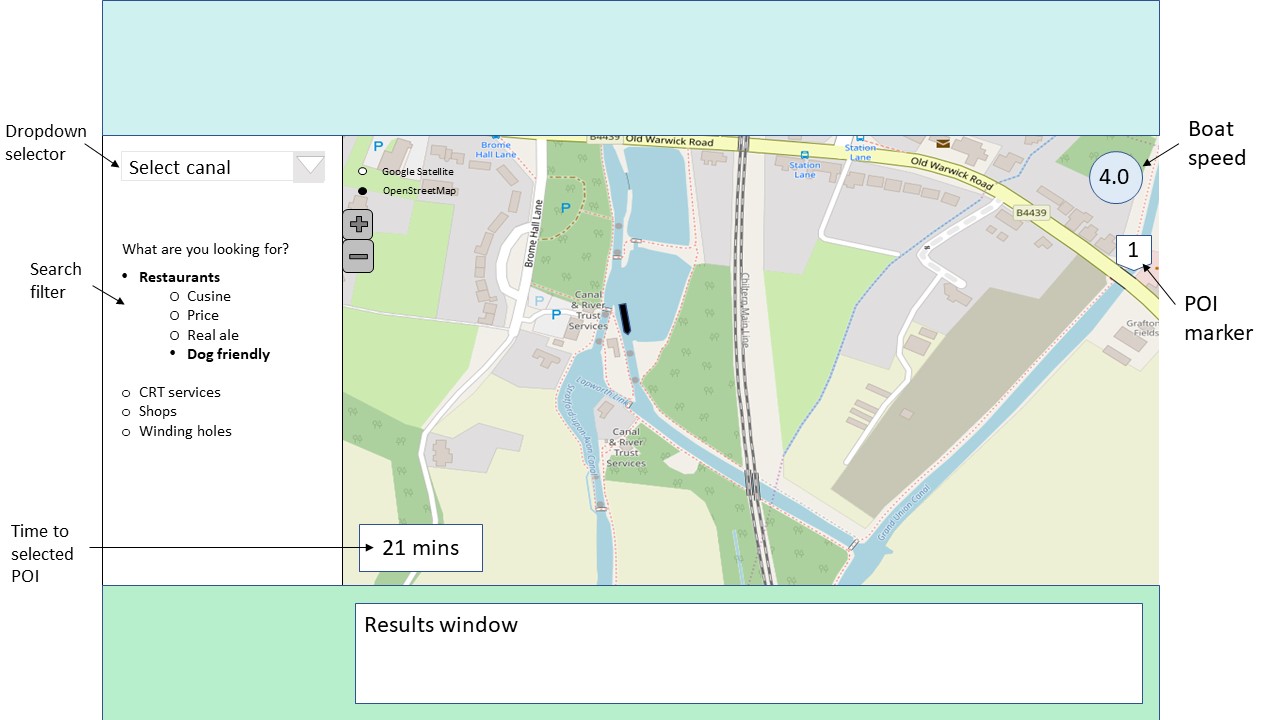Click the post office envelope icon

(x=942, y=143)
